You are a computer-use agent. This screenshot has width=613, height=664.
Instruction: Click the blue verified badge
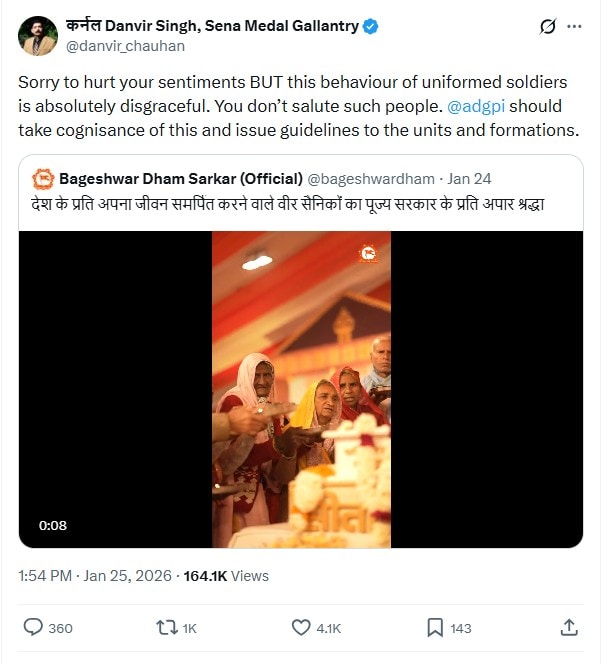[x=371, y=27]
